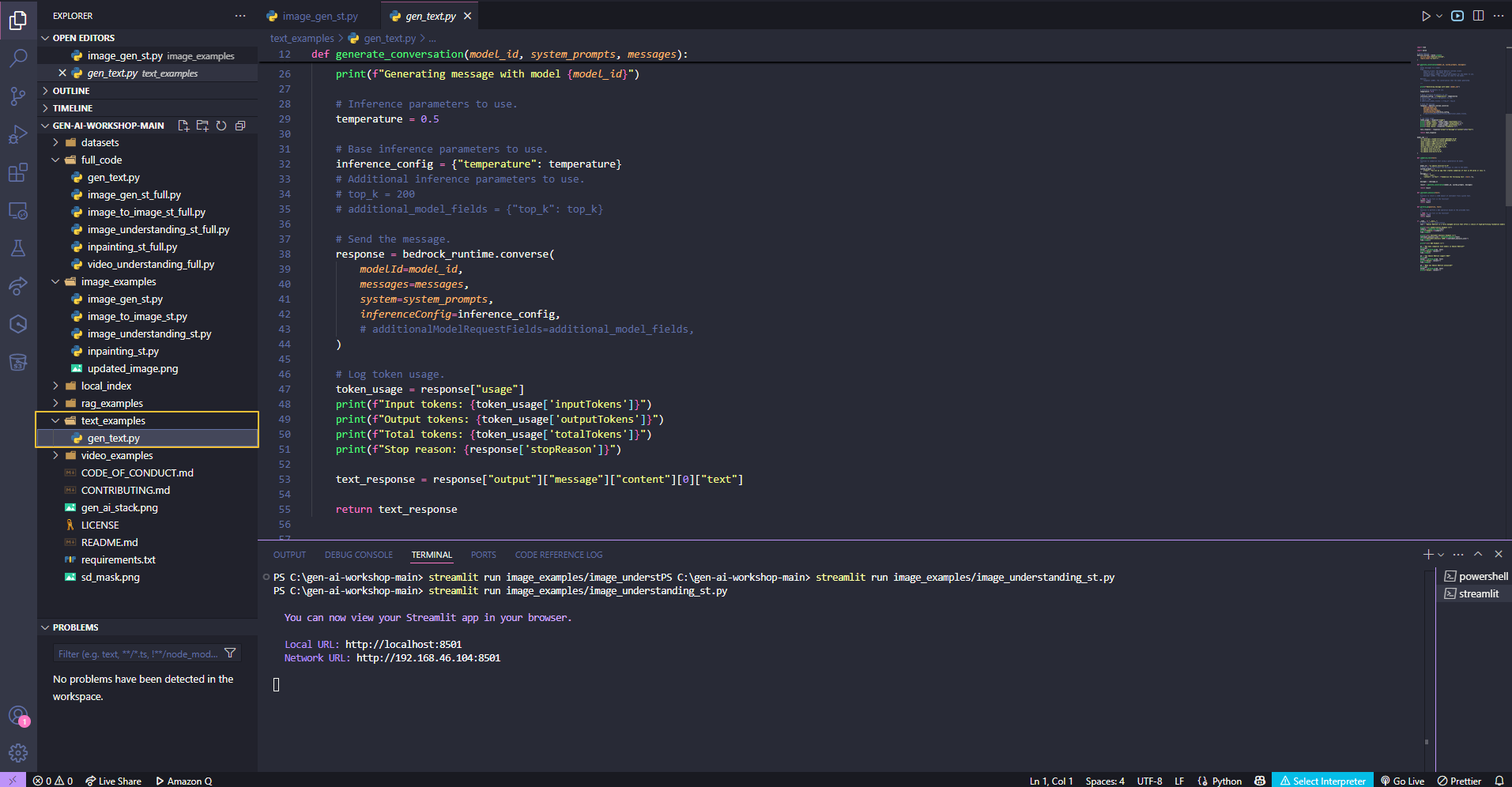
Task: Switch to the Debug Console tab
Action: [x=358, y=555]
